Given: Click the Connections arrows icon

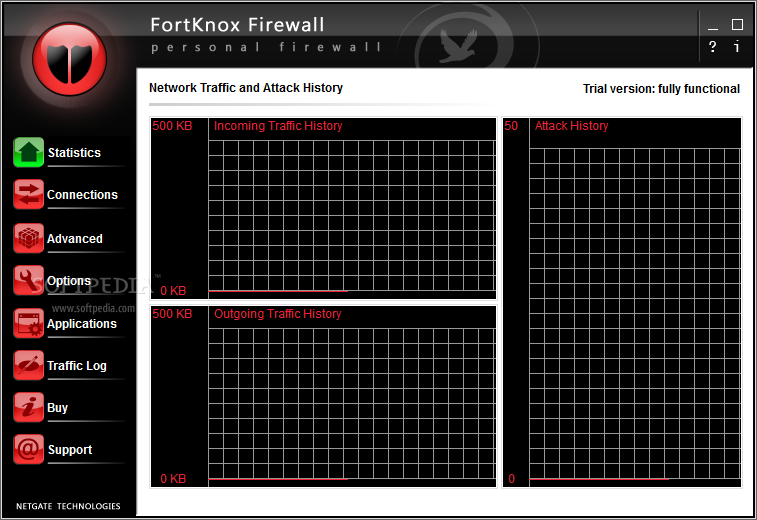Looking at the screenshot, I should 28,194.
